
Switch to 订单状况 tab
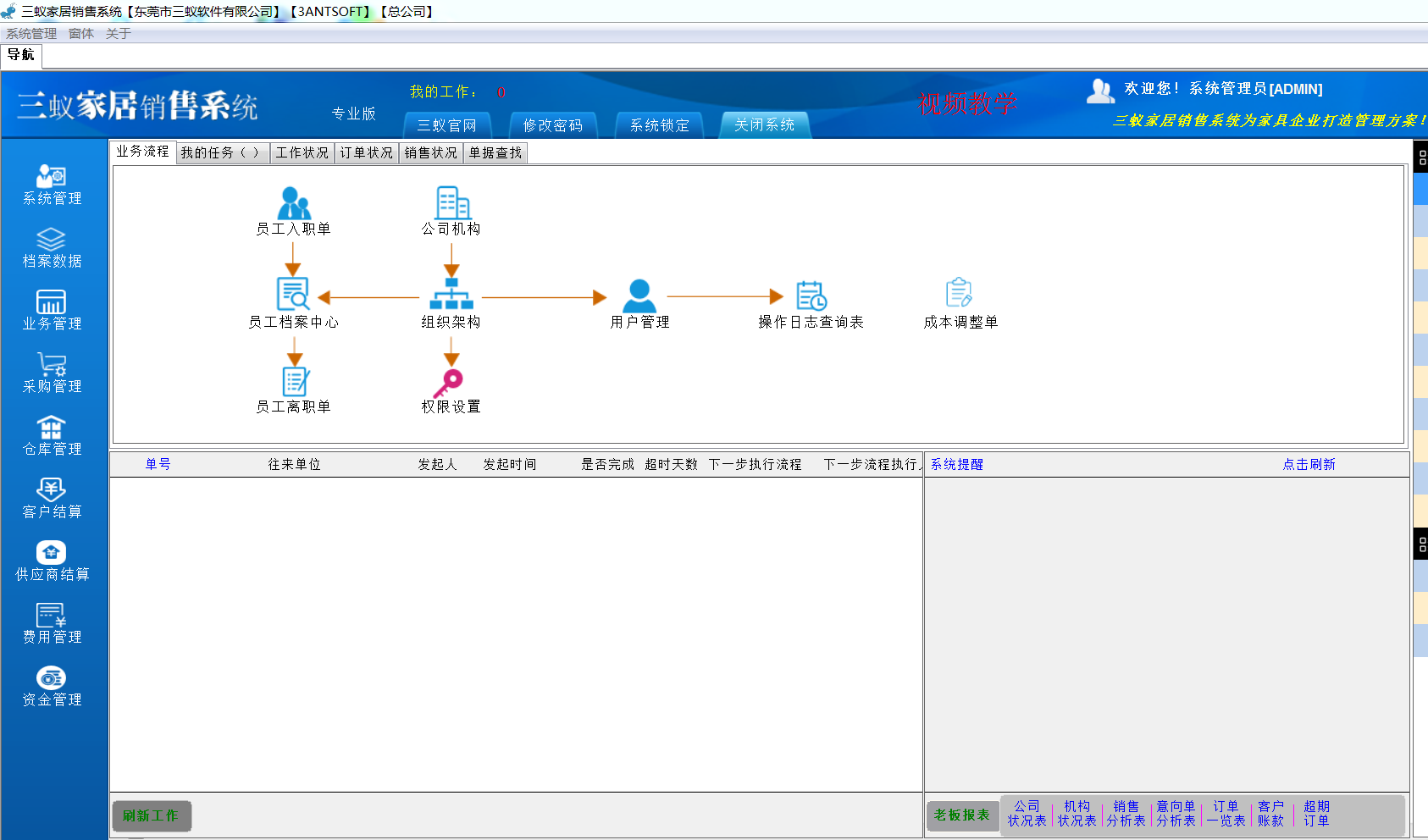pyautogui.click(x=366, y=152)
